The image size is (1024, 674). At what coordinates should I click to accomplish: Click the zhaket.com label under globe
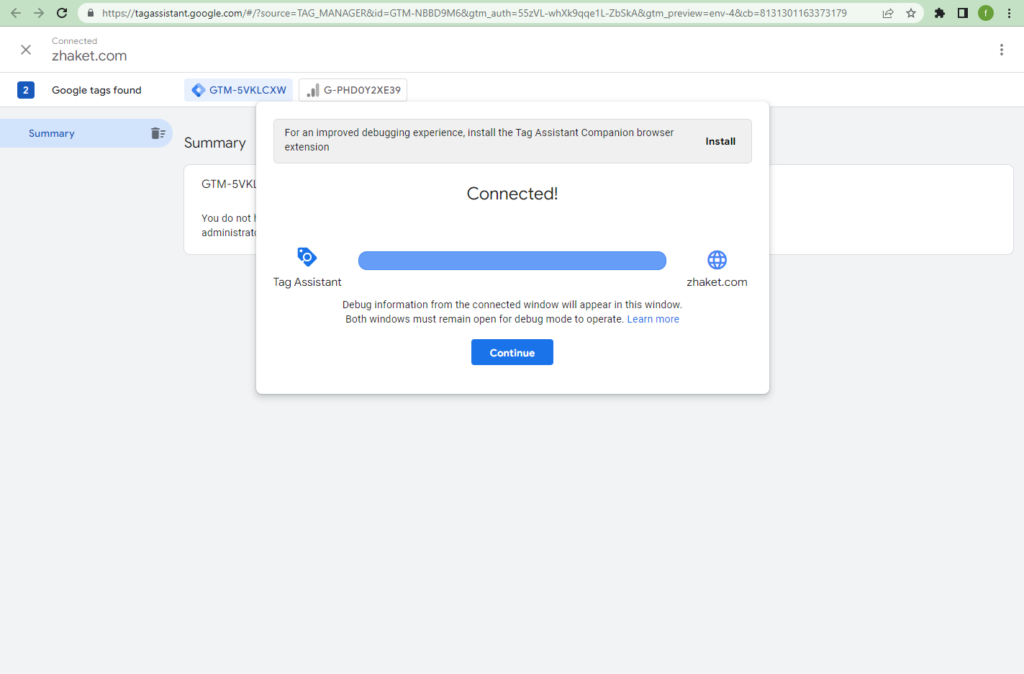pos(717,282)
